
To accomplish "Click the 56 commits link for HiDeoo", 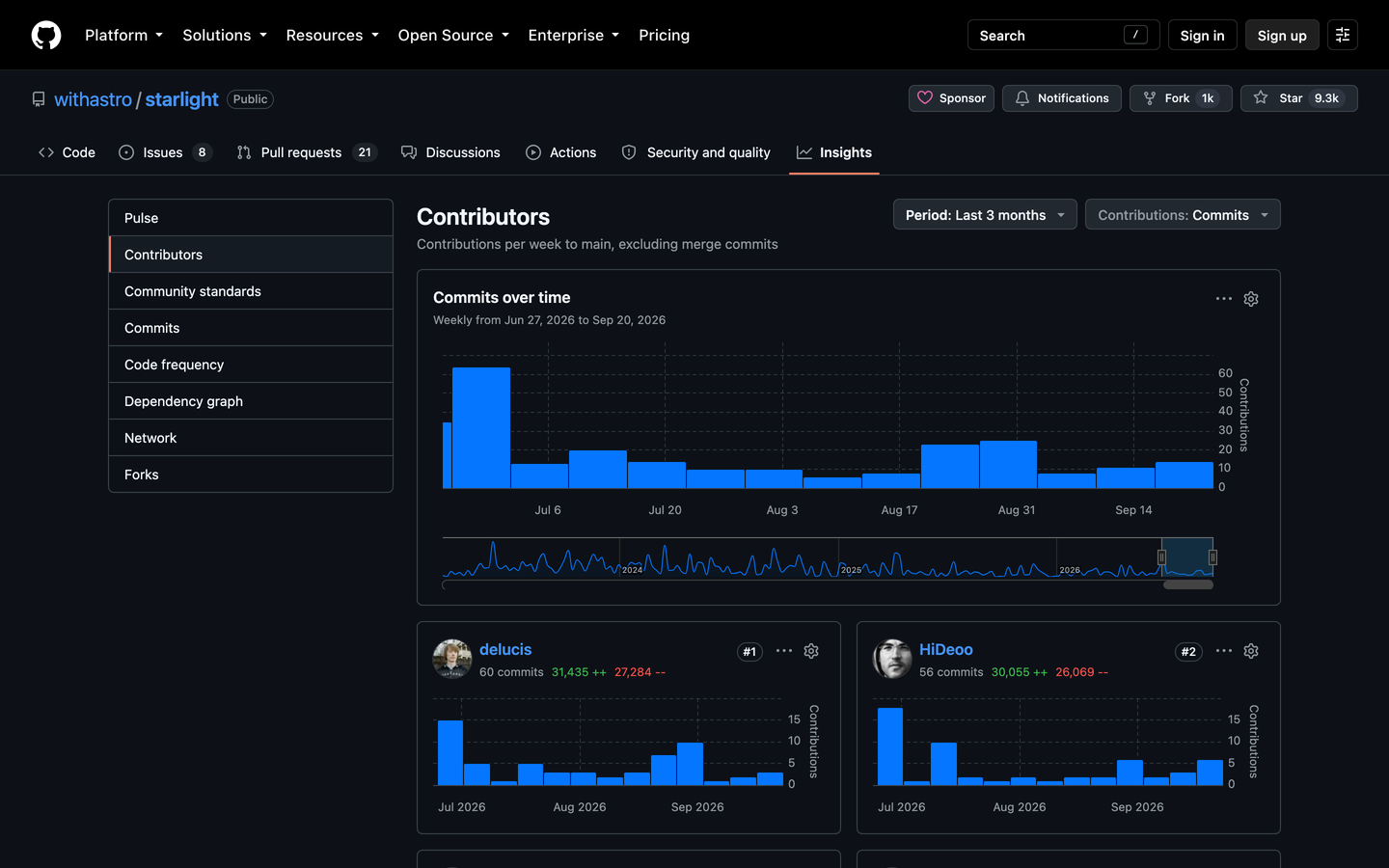I will point(951,672).
